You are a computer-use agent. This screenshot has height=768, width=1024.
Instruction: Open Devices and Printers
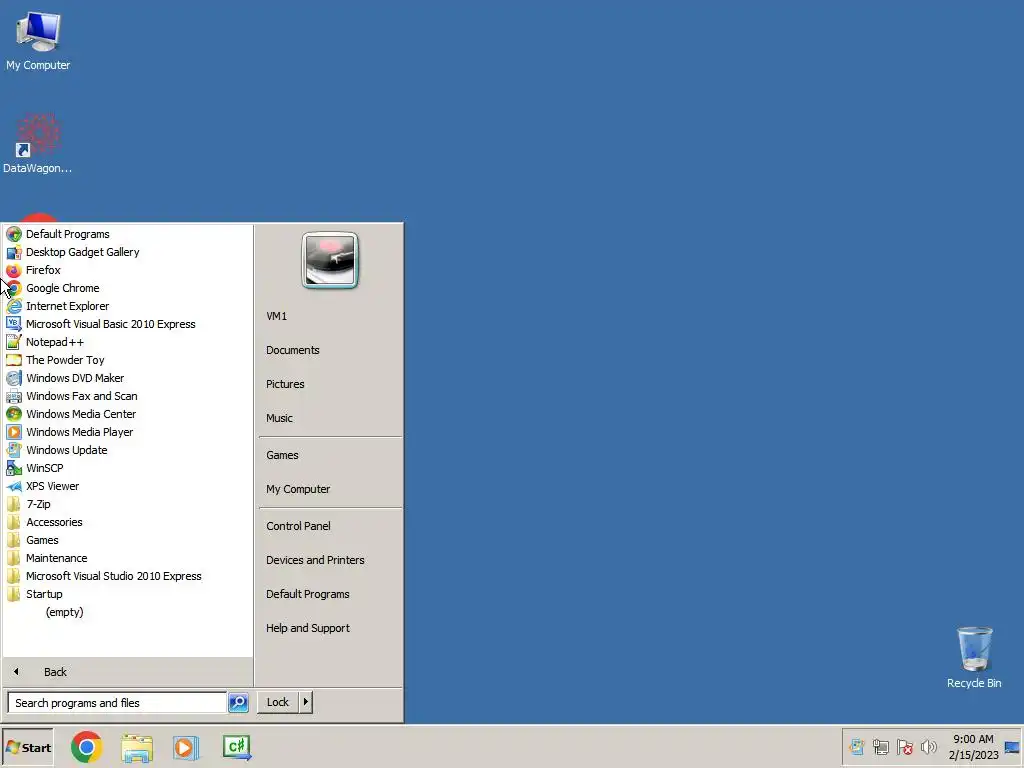click(330, 560)
